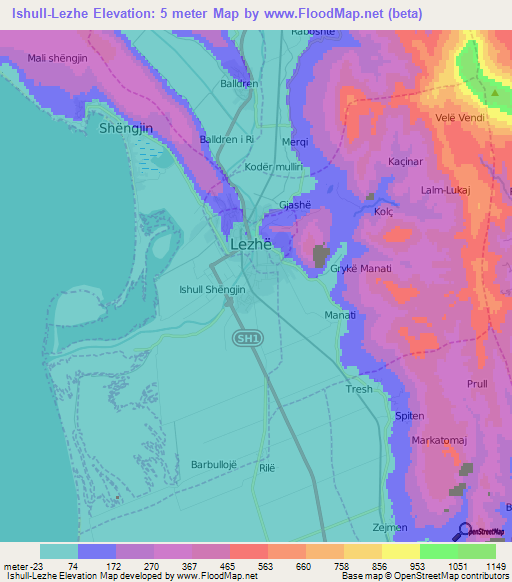The height and width of the screenshot is (582, 512).
Task: Click the OpenStreetMap magnifier logo
Action: (479, 531)
